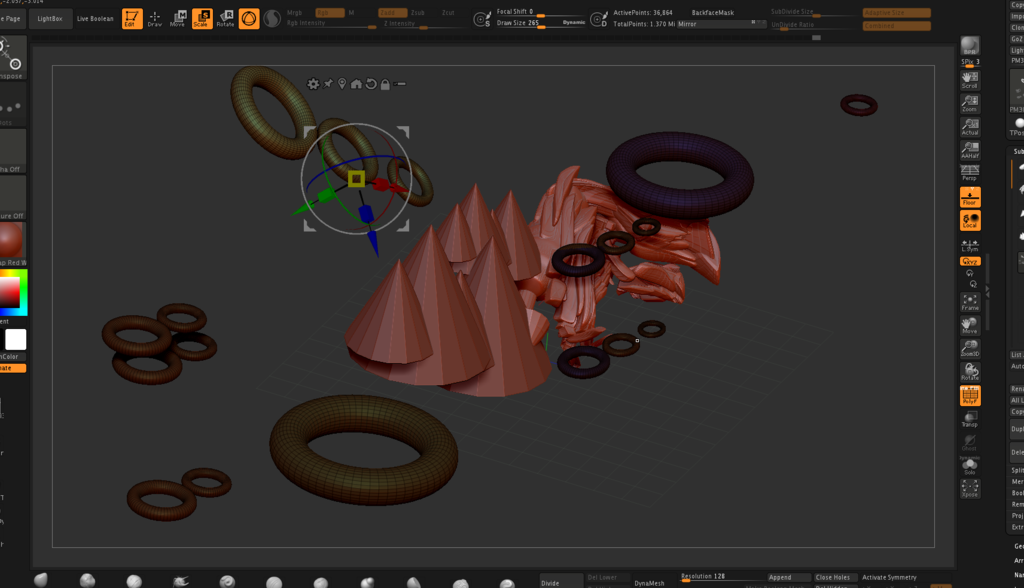This screenshot has height=588, width=1024.
Task: Adjust the Focal Shift slider
Action: [x=540, y=12]
